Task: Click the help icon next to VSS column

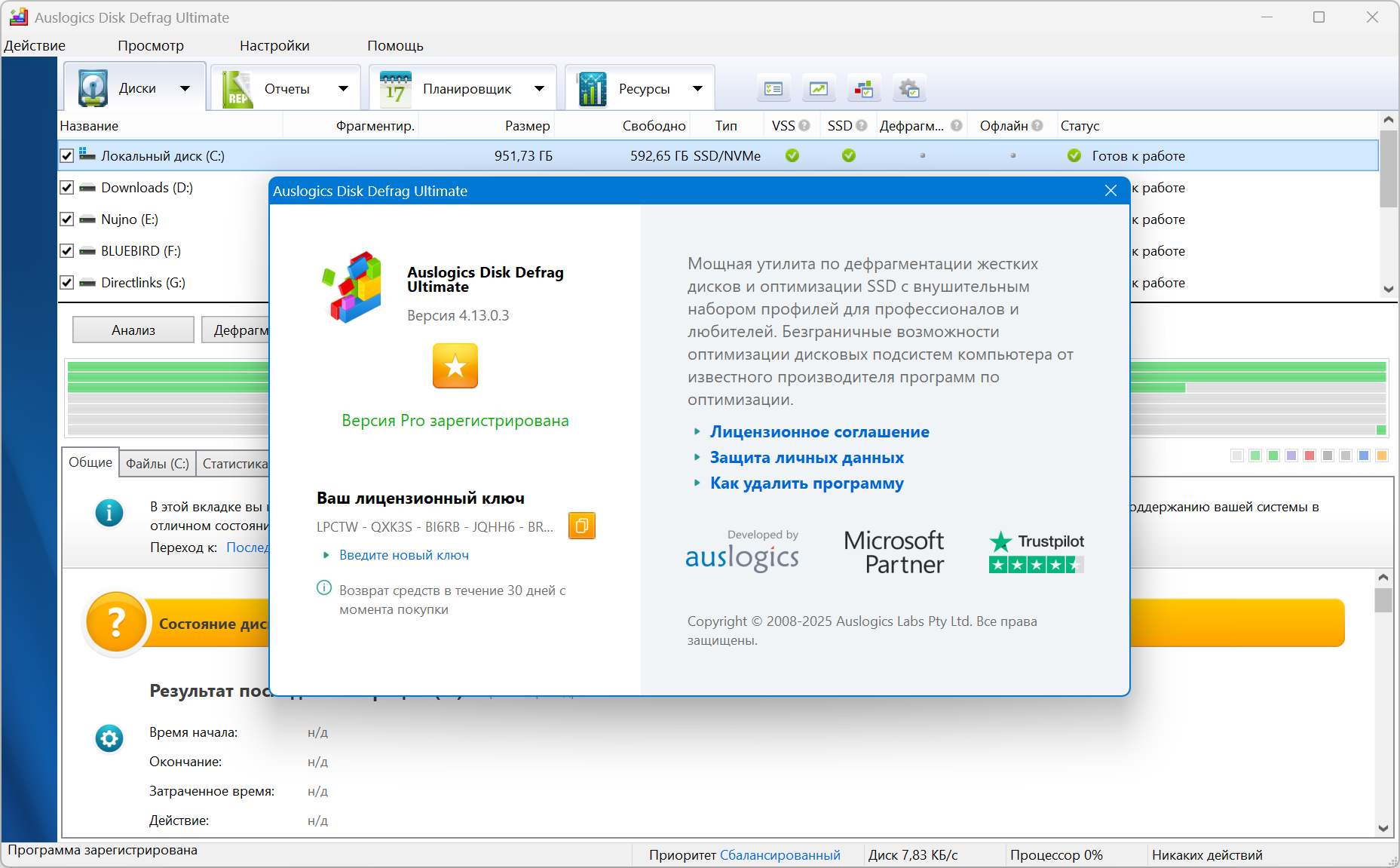Action: (804, 126)
